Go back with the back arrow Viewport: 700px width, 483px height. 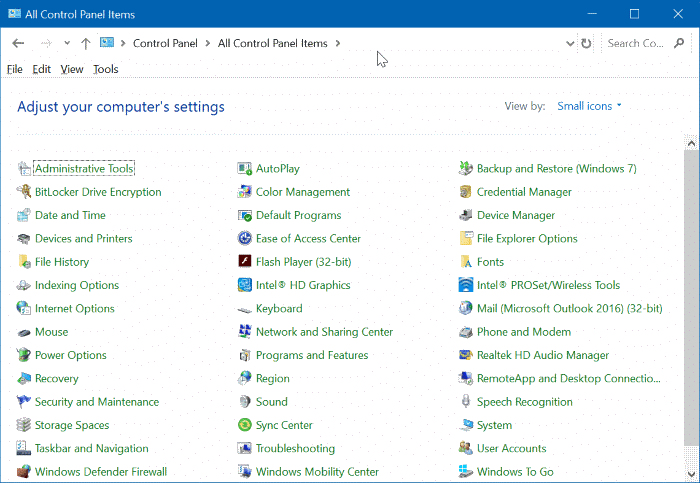tap(18, 43)
